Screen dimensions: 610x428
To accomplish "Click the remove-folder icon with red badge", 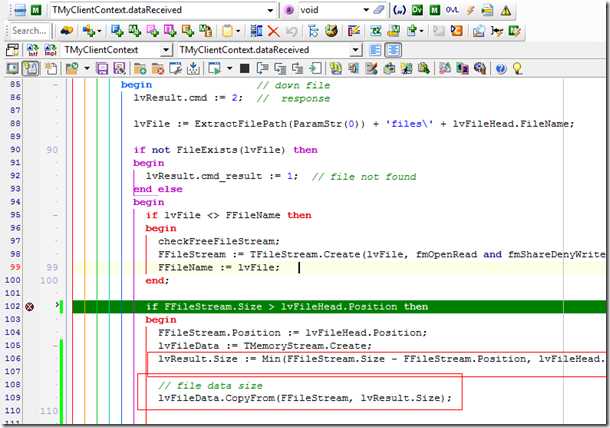I will pos(158,69).
